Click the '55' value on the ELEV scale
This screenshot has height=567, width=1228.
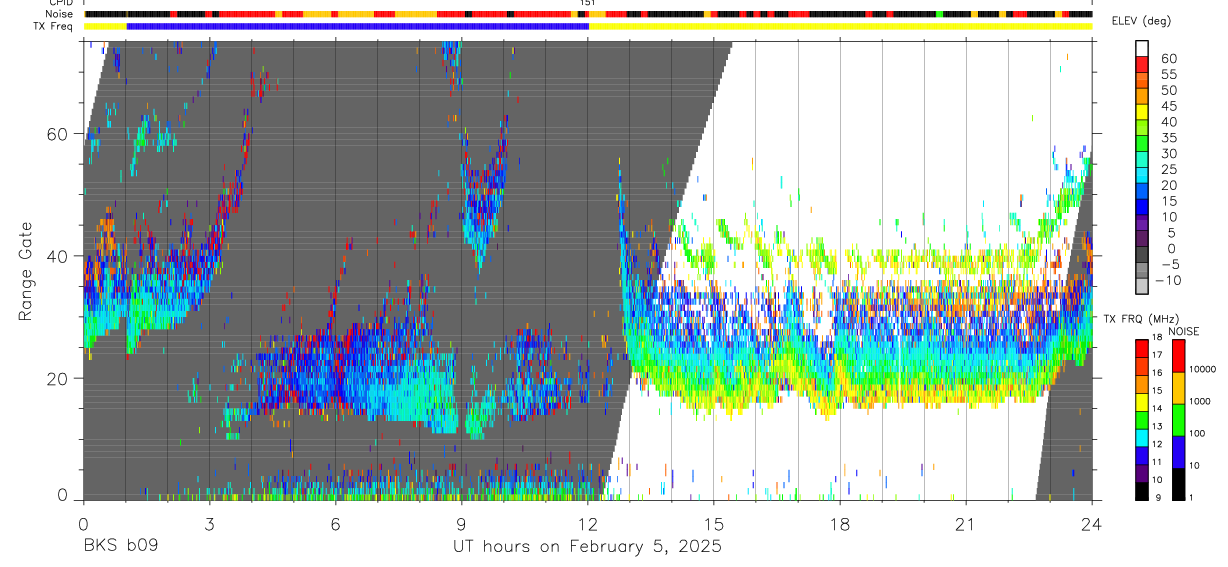[1168, 74]
